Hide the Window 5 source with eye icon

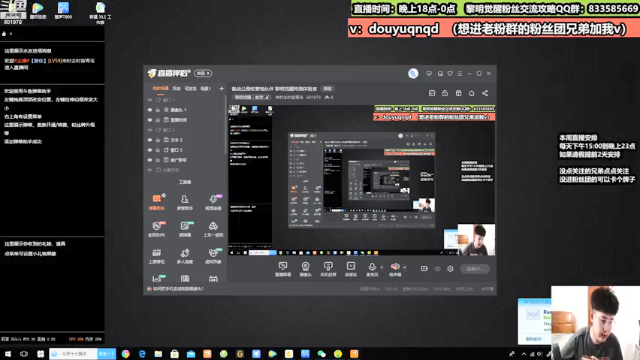tap(150, 150)
